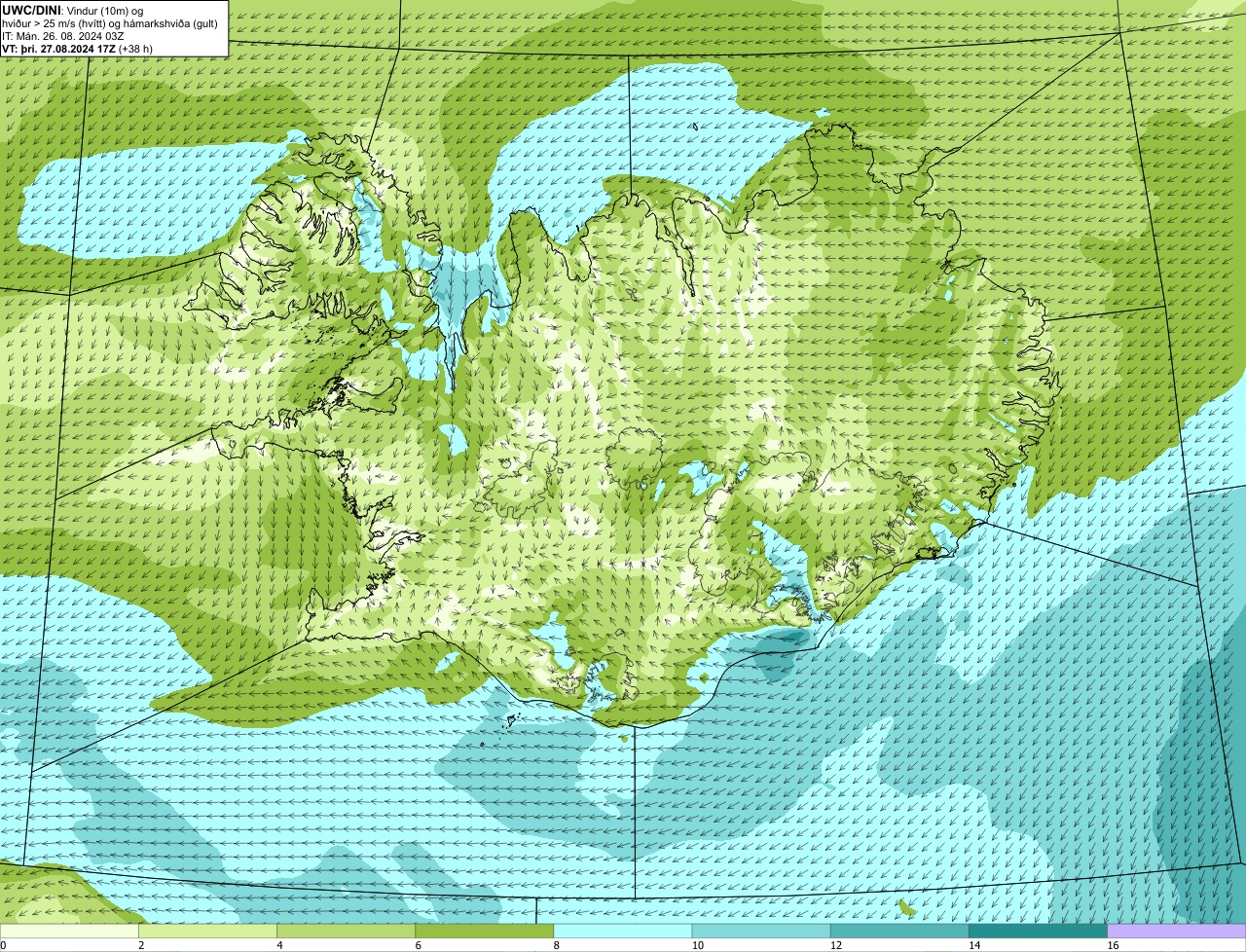Click the olive green 6–8 legend swatch

(485, 932)
